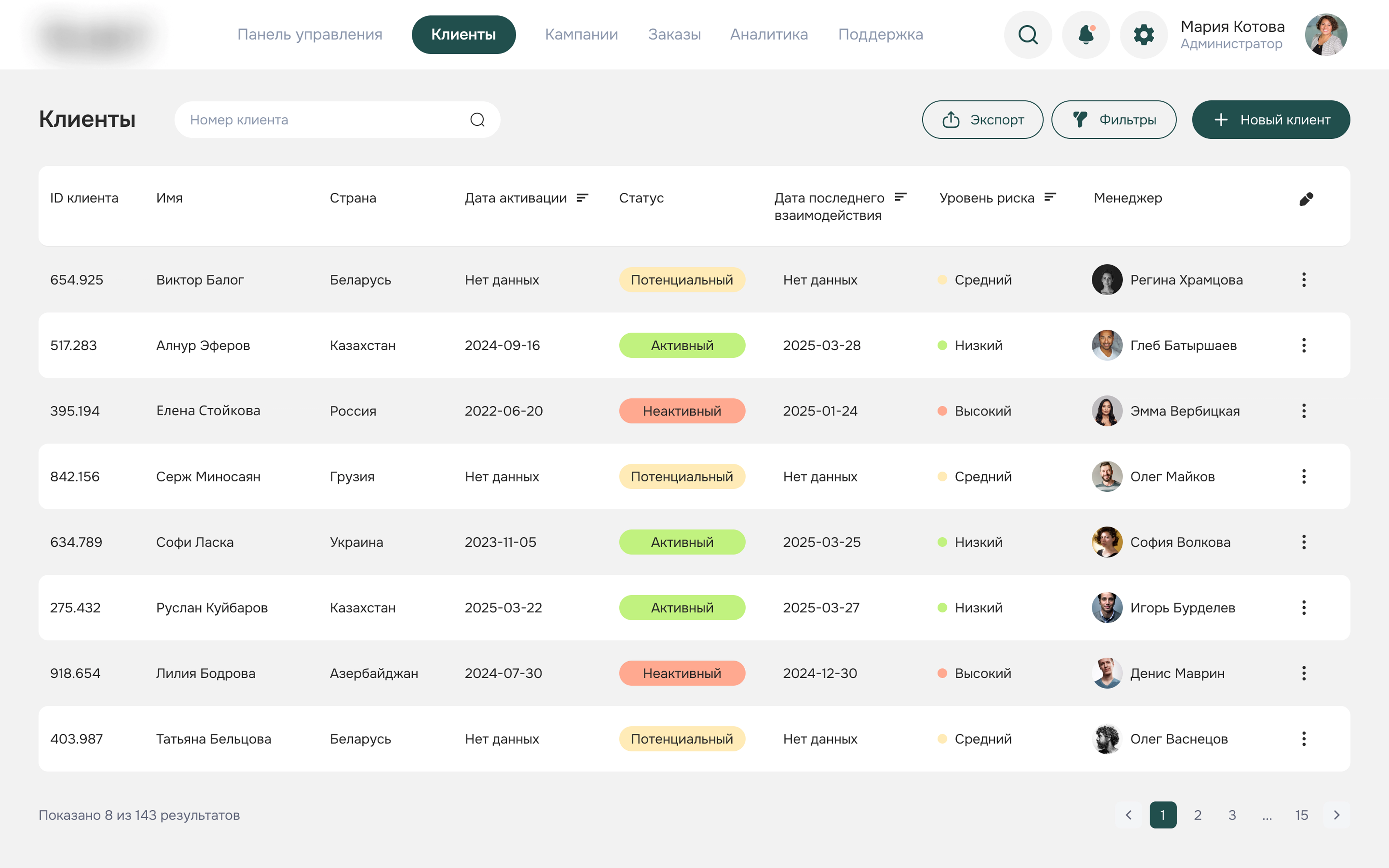Go to previous page arrow
The image size is (1389, 868).
coord(1128,815)
